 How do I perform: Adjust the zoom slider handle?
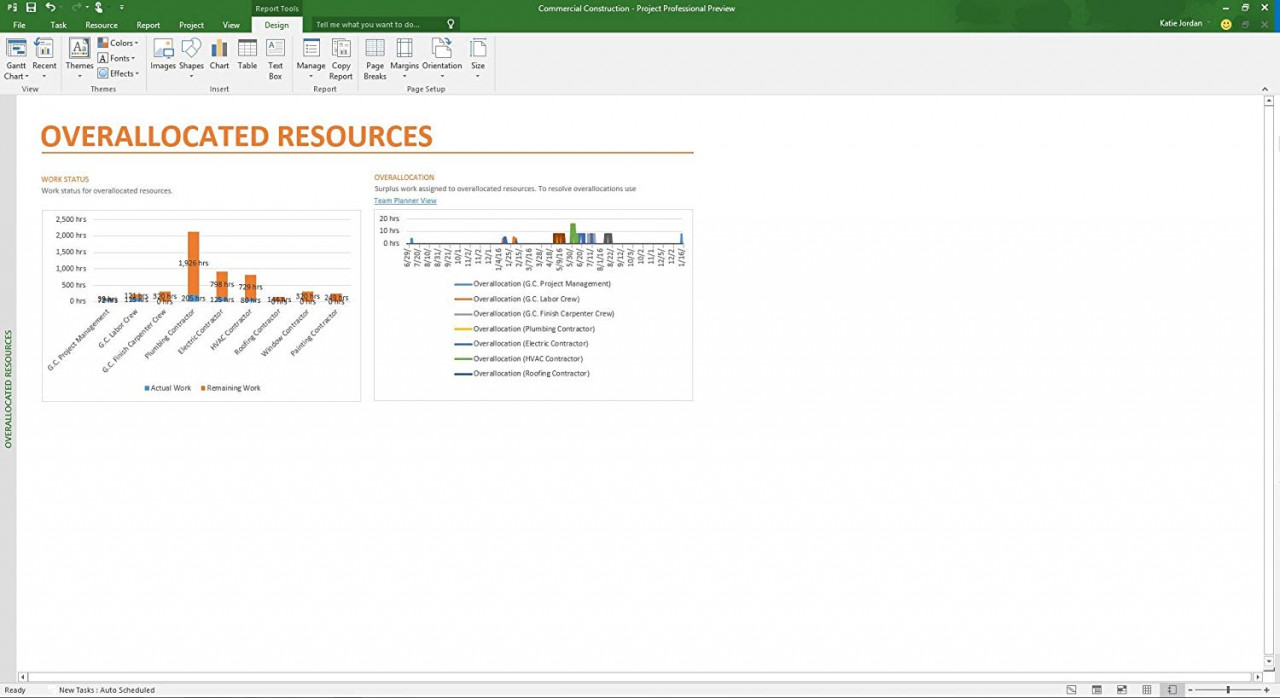coord(1228,690)
